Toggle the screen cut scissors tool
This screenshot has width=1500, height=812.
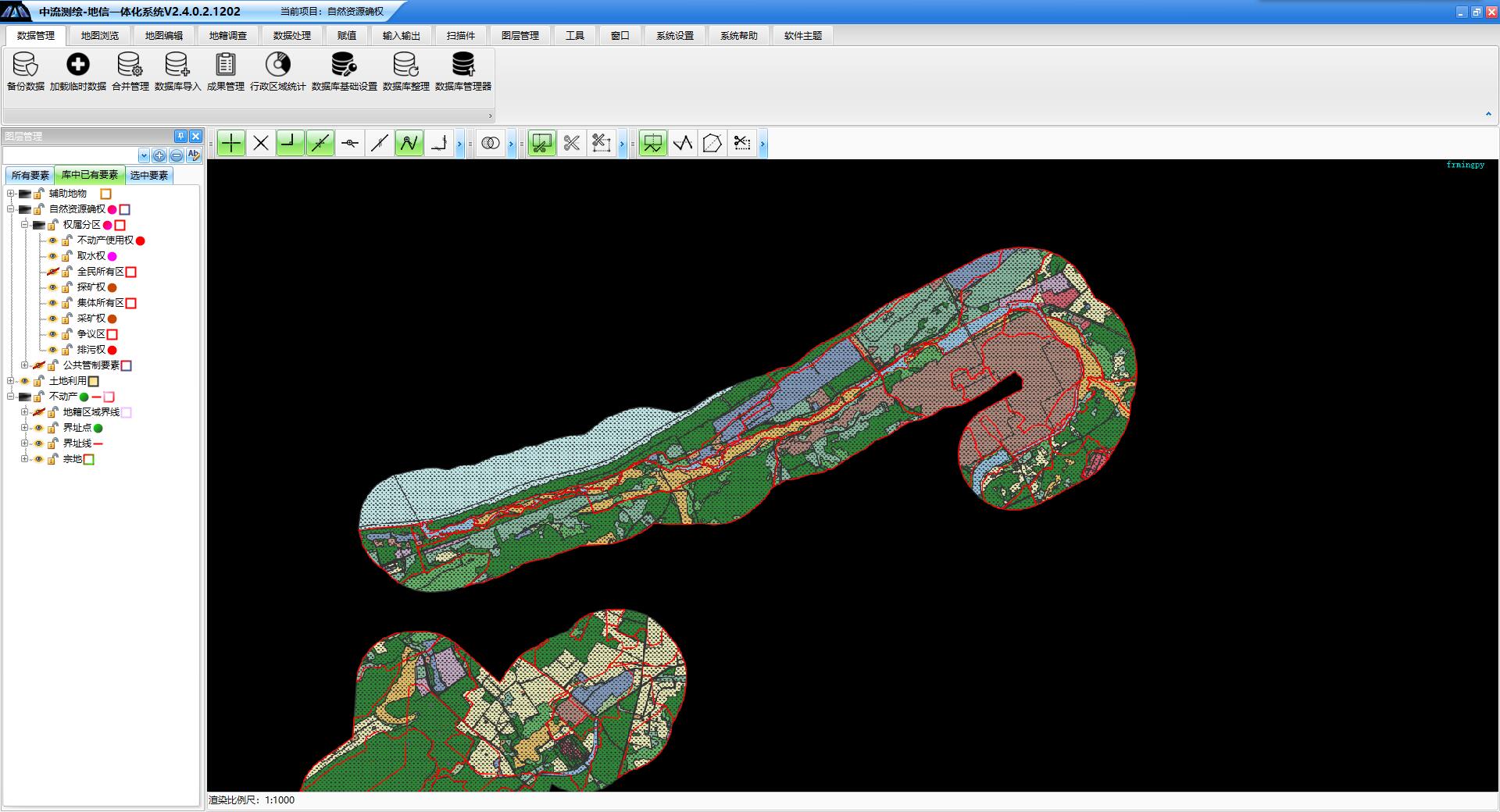pos(542,143)
